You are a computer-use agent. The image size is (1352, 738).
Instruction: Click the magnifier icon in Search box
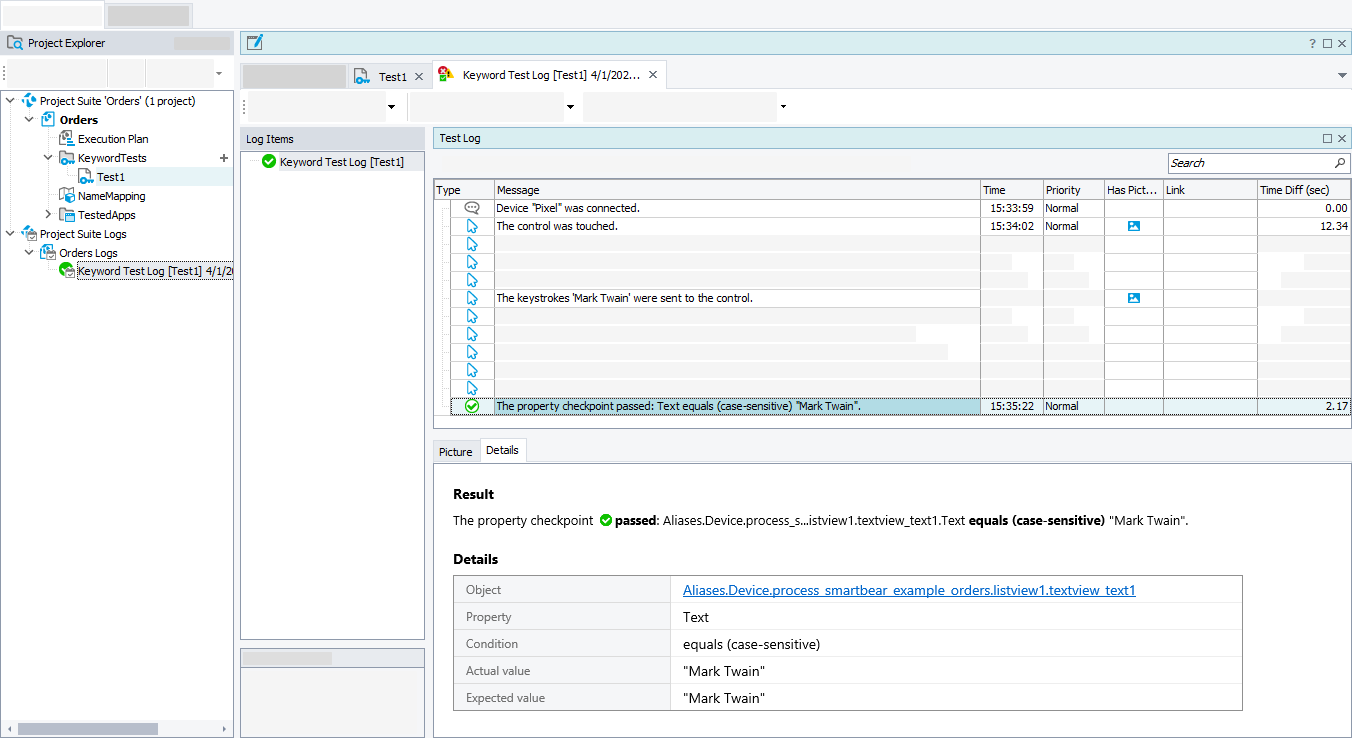1339,163
